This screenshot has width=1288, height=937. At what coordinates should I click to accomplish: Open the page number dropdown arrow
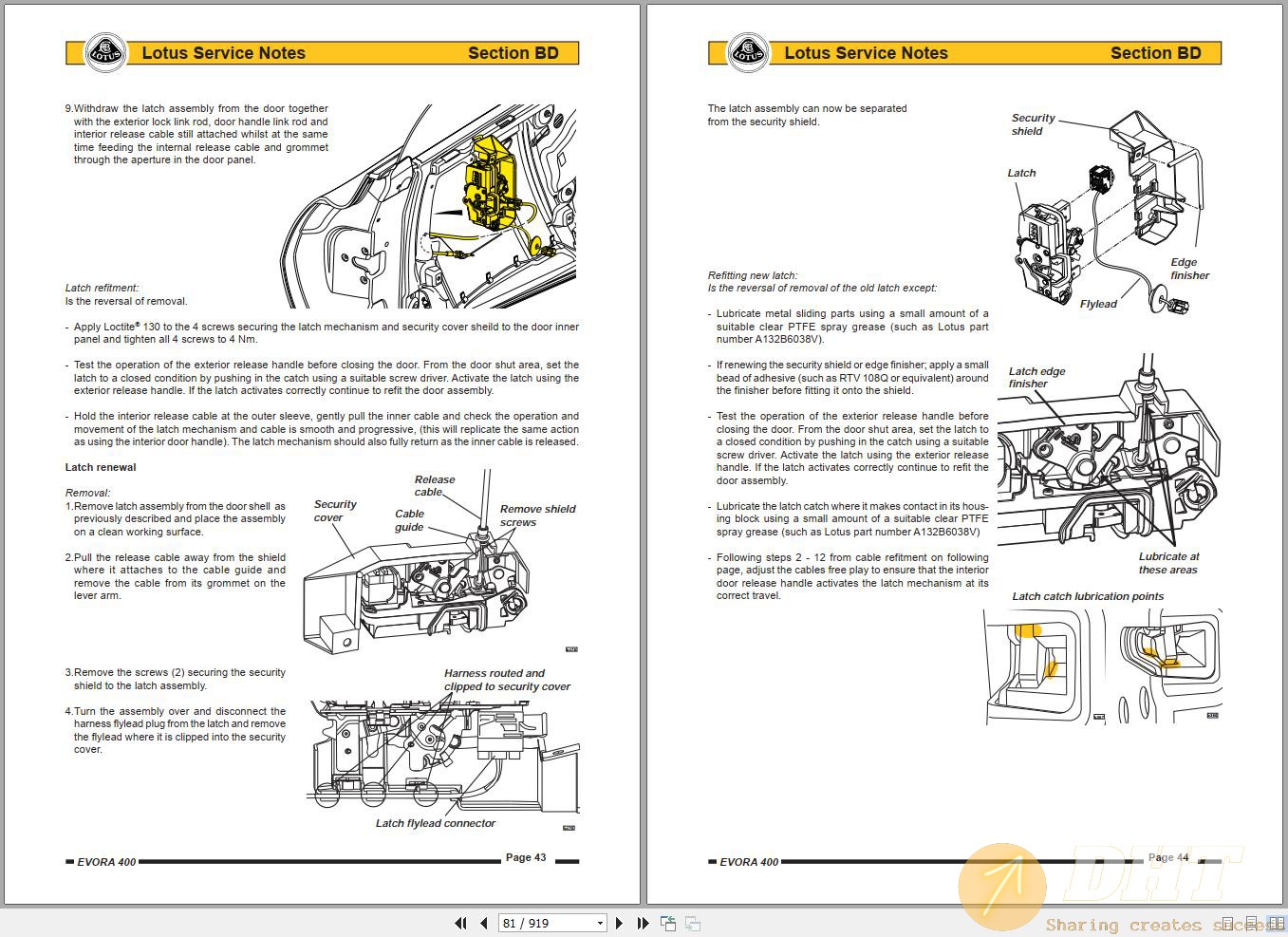600,923
